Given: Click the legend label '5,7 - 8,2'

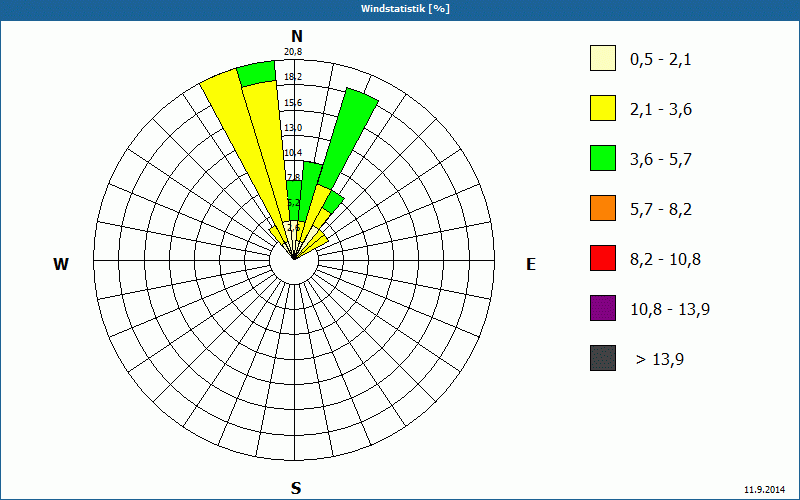Looking at the screenshot, I should point(661,210).
